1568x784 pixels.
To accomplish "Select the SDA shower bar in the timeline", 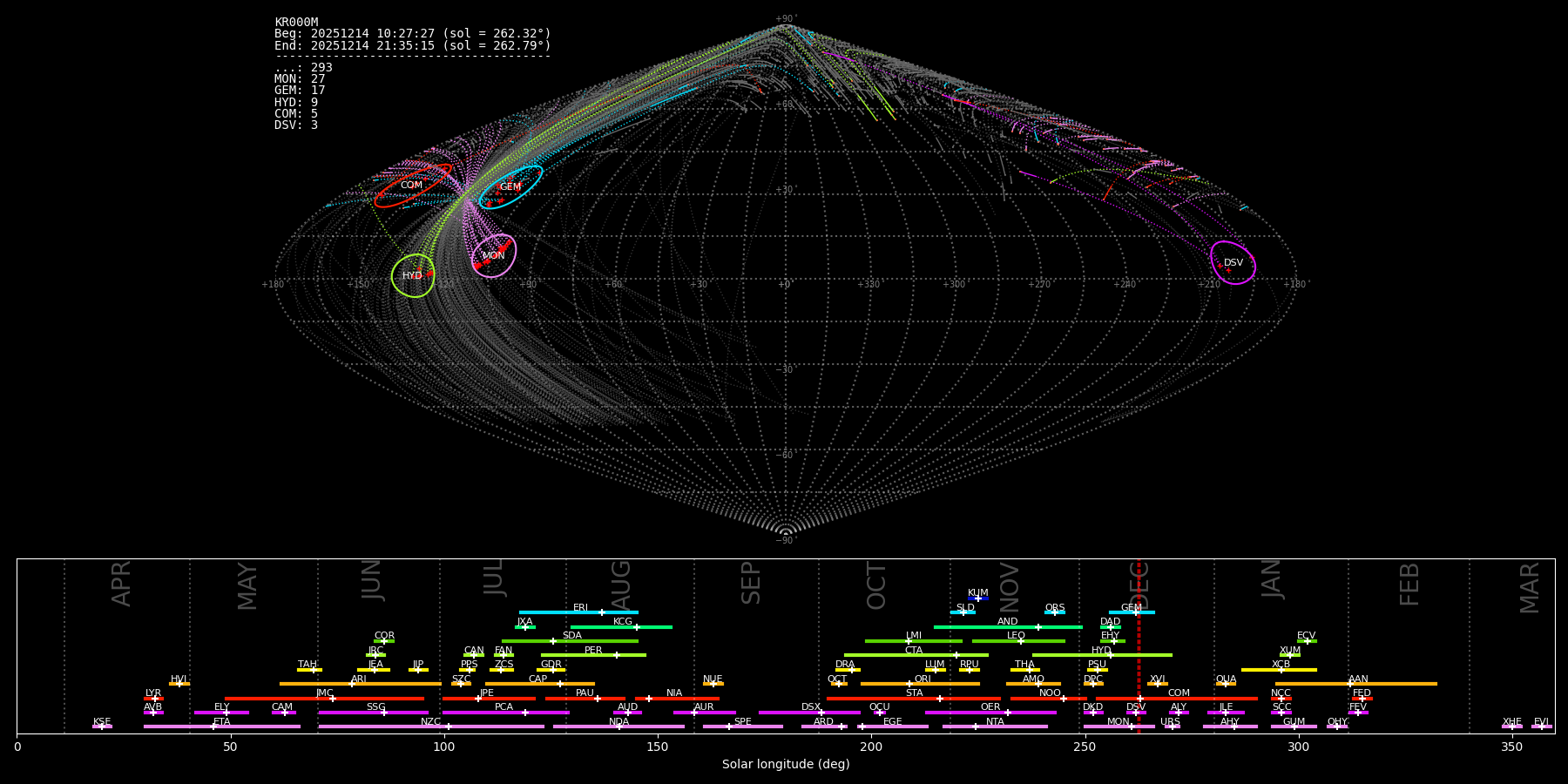I will point(570,641).
